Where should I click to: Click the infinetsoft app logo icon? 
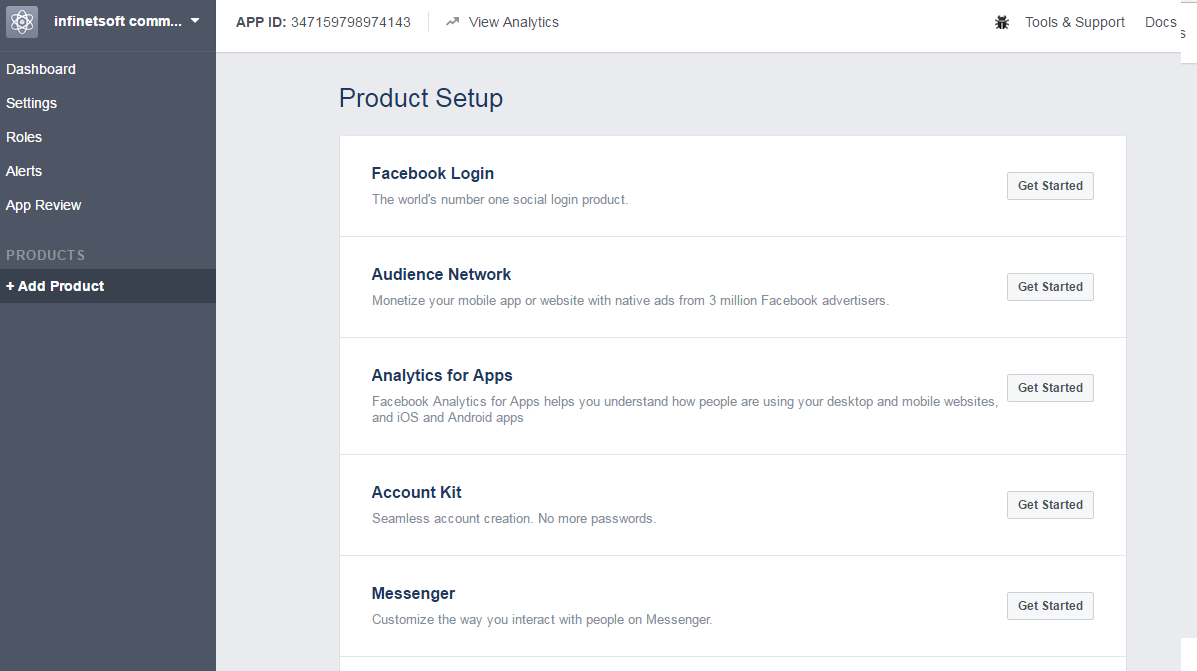[x=21, y=21]
